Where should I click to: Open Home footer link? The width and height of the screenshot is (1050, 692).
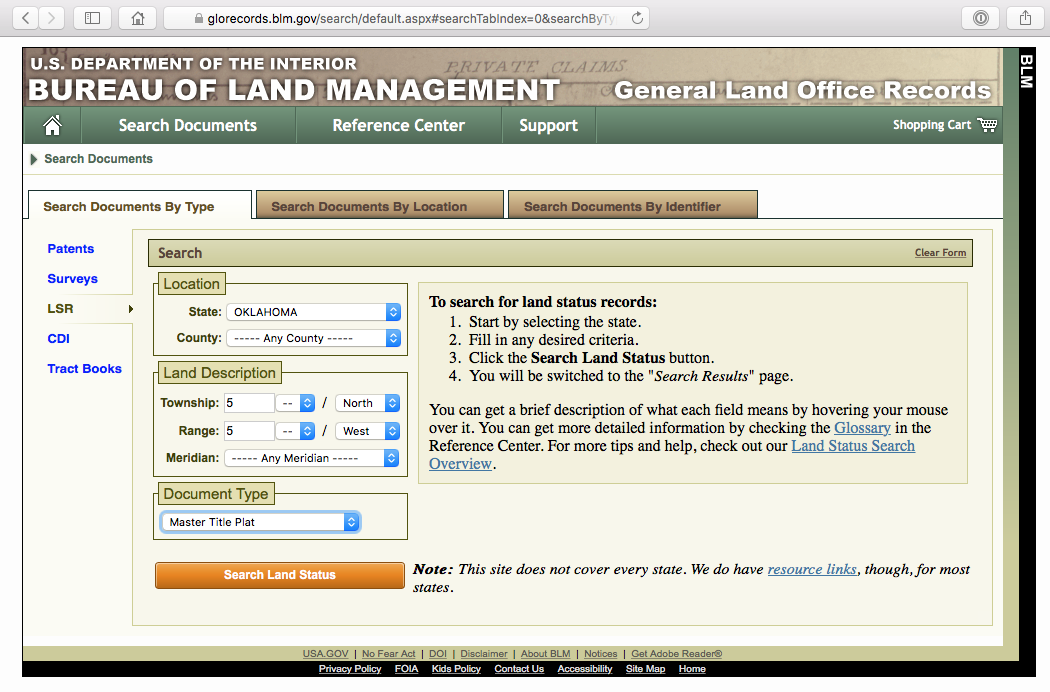coord(692,669)
